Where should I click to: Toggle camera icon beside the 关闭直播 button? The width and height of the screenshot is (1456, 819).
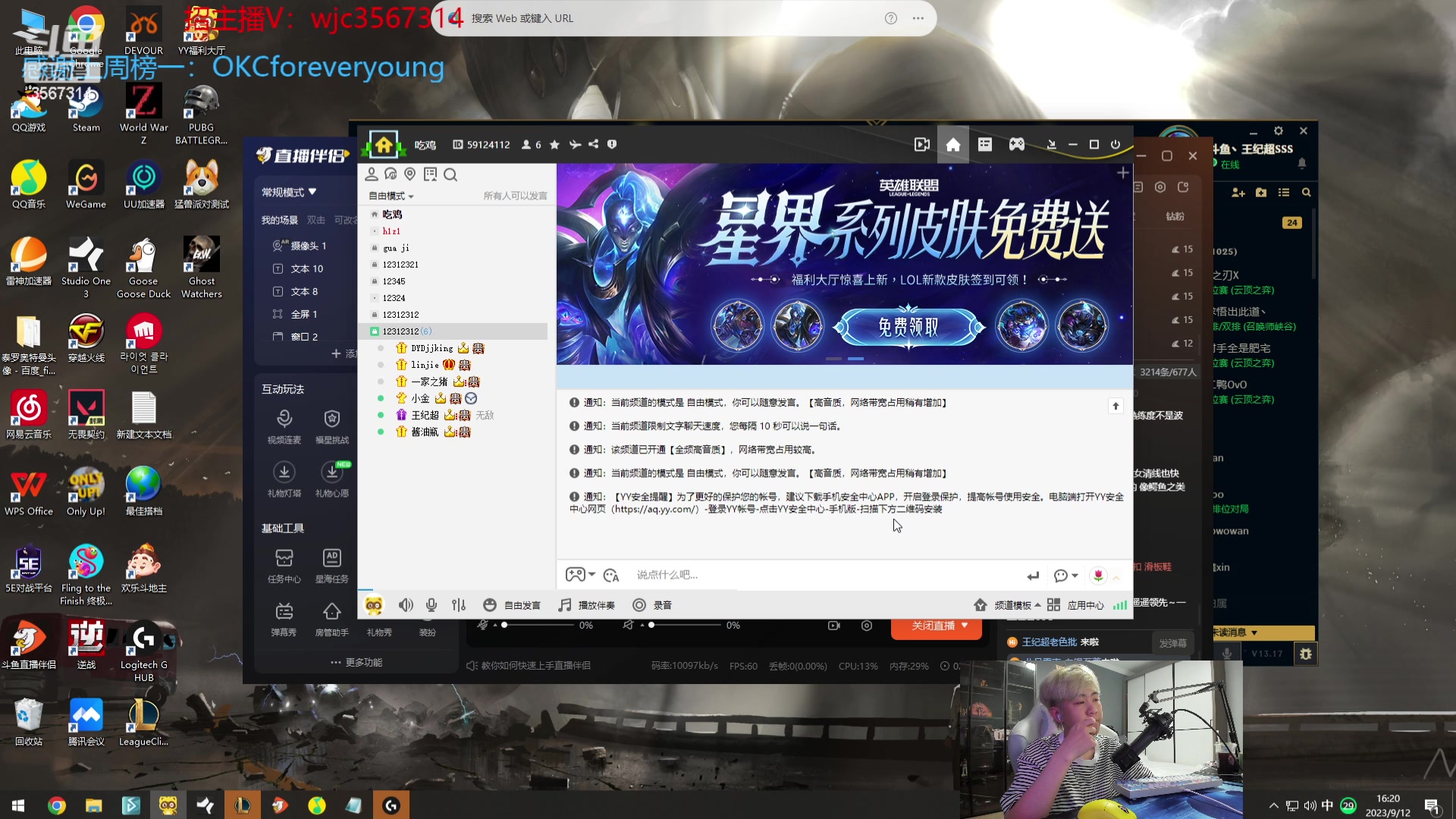tap(834, 626)
